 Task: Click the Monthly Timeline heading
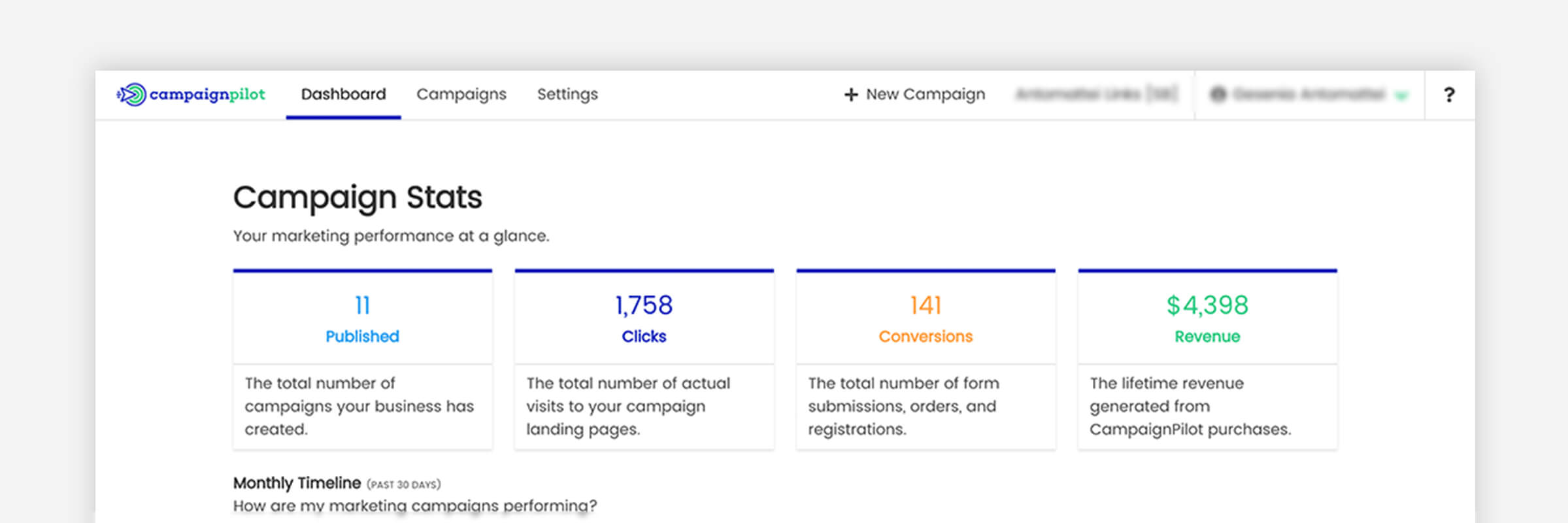[297, 483]
